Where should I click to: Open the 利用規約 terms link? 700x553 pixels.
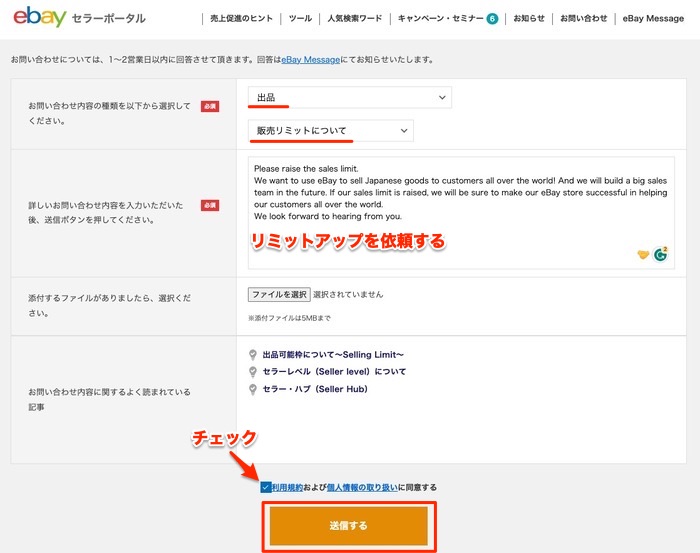pos(288,488)
